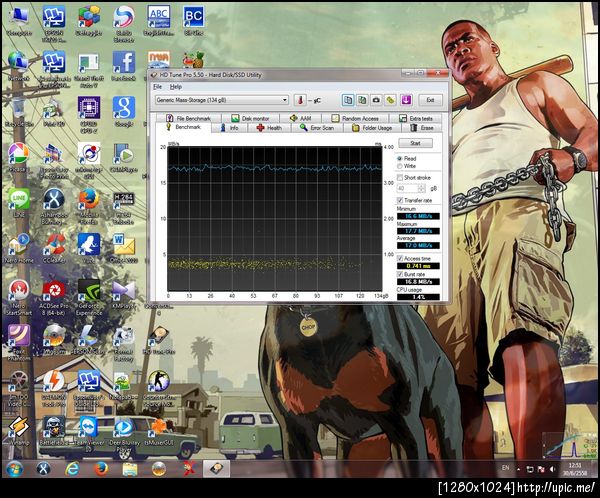600x498 pixels.
Task: Switch to the File Benchmark tab
Action: pyautogui.click(x=188, y=118)
